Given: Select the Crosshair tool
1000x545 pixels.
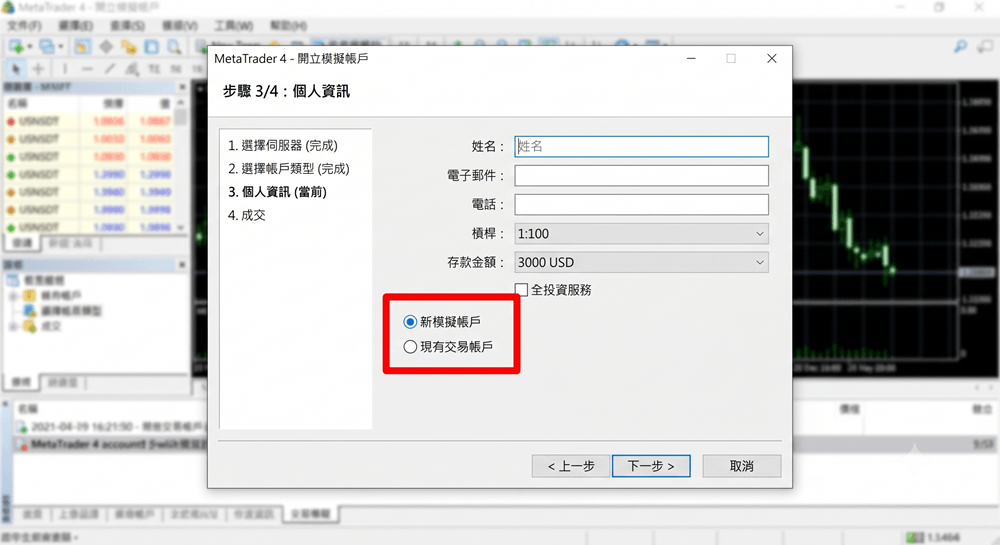Looking at the screenshot, I should pyautogui.click(x=38, y=68).
